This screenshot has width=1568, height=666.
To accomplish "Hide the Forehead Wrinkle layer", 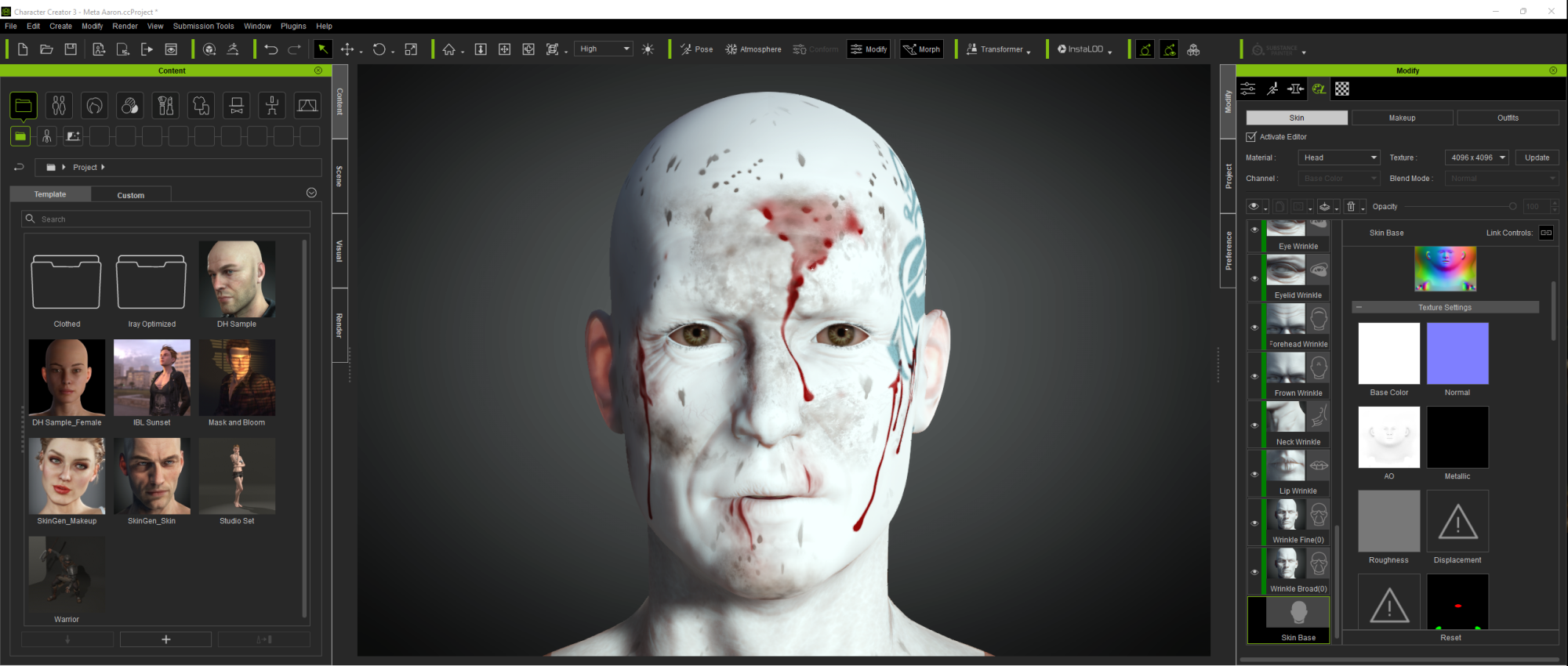I will (x=1255, y=328).
